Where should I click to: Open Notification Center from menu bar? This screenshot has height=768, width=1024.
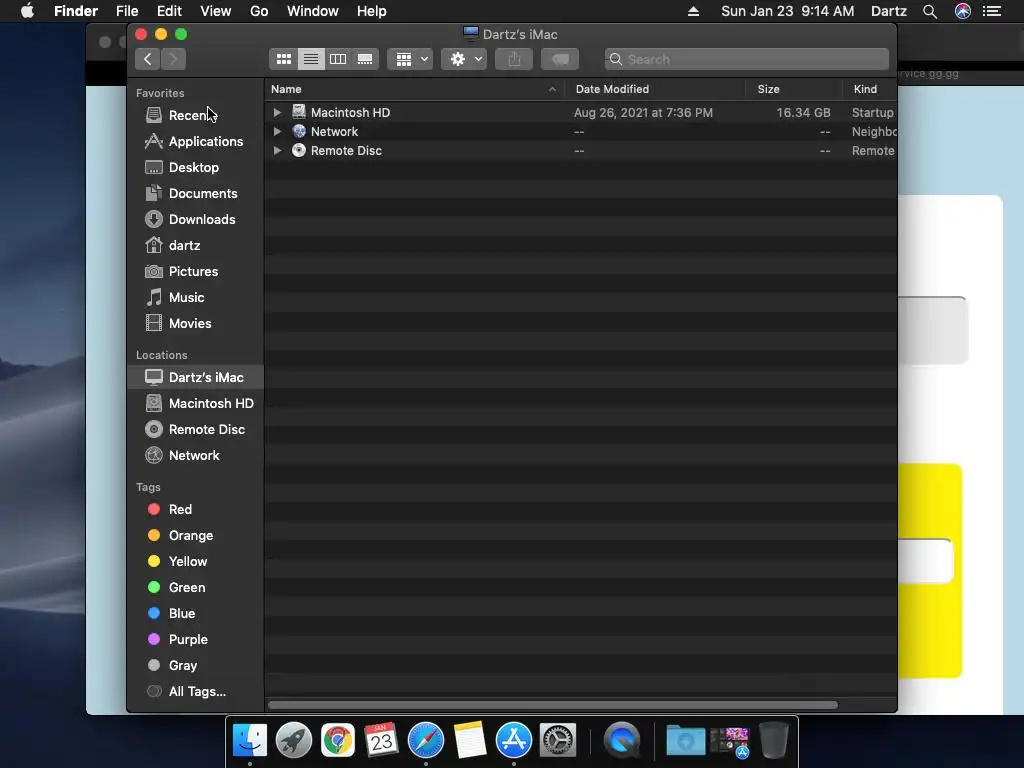(992, 11)
